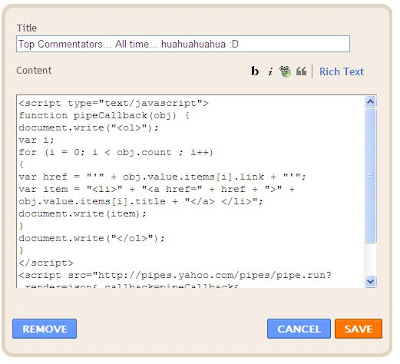This screenshot has width=400, height=364.
Task: Click the pipes.yahoo.com script src line
Action: (x=175, y=275)
